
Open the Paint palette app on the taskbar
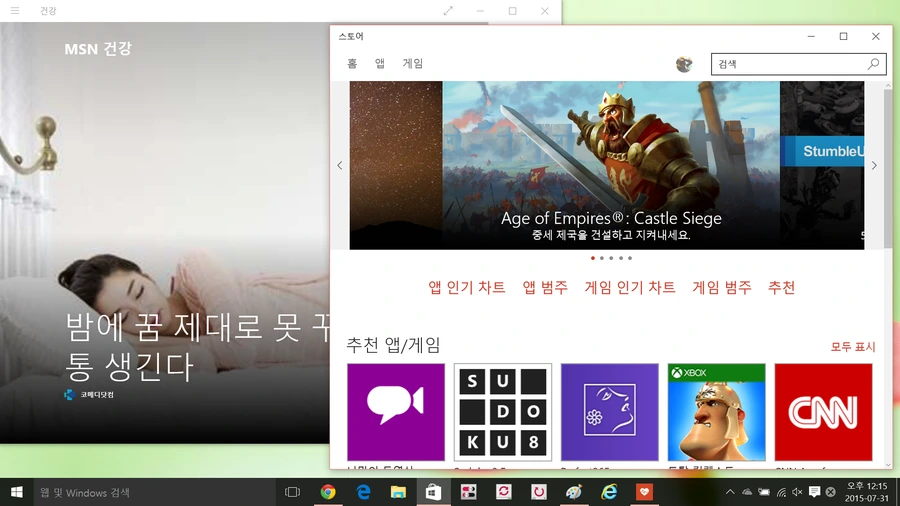coord(574,492)
